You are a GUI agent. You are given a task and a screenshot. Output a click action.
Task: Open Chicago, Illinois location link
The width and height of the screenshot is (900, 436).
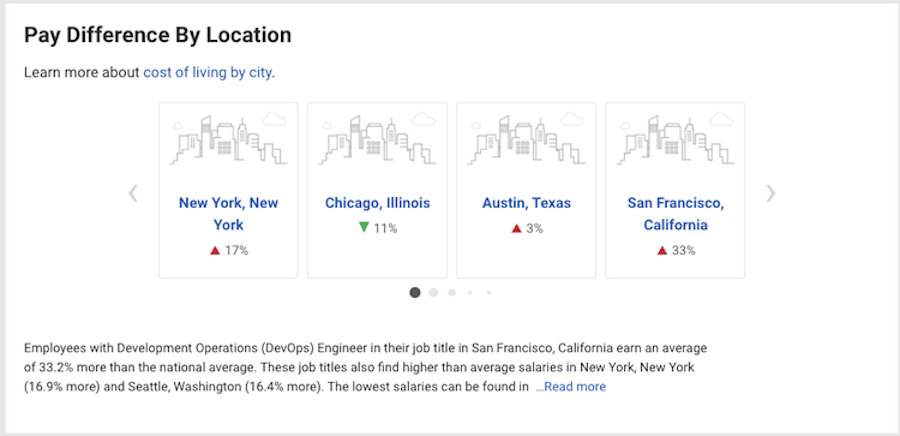[x=377, y=203]
